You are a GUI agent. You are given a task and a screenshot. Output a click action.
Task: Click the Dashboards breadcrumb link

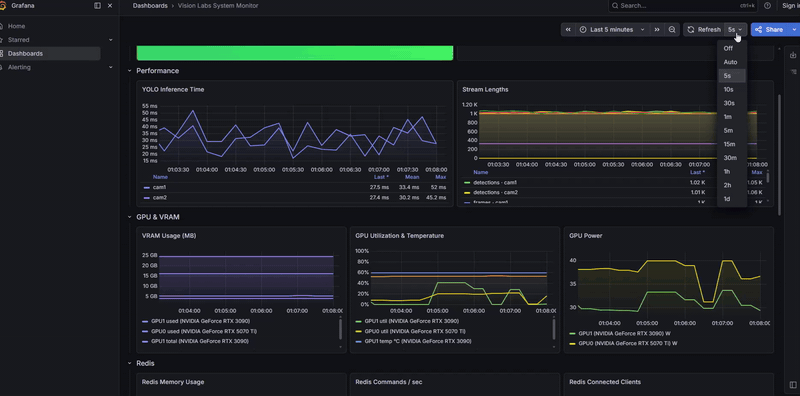[150, 6]
